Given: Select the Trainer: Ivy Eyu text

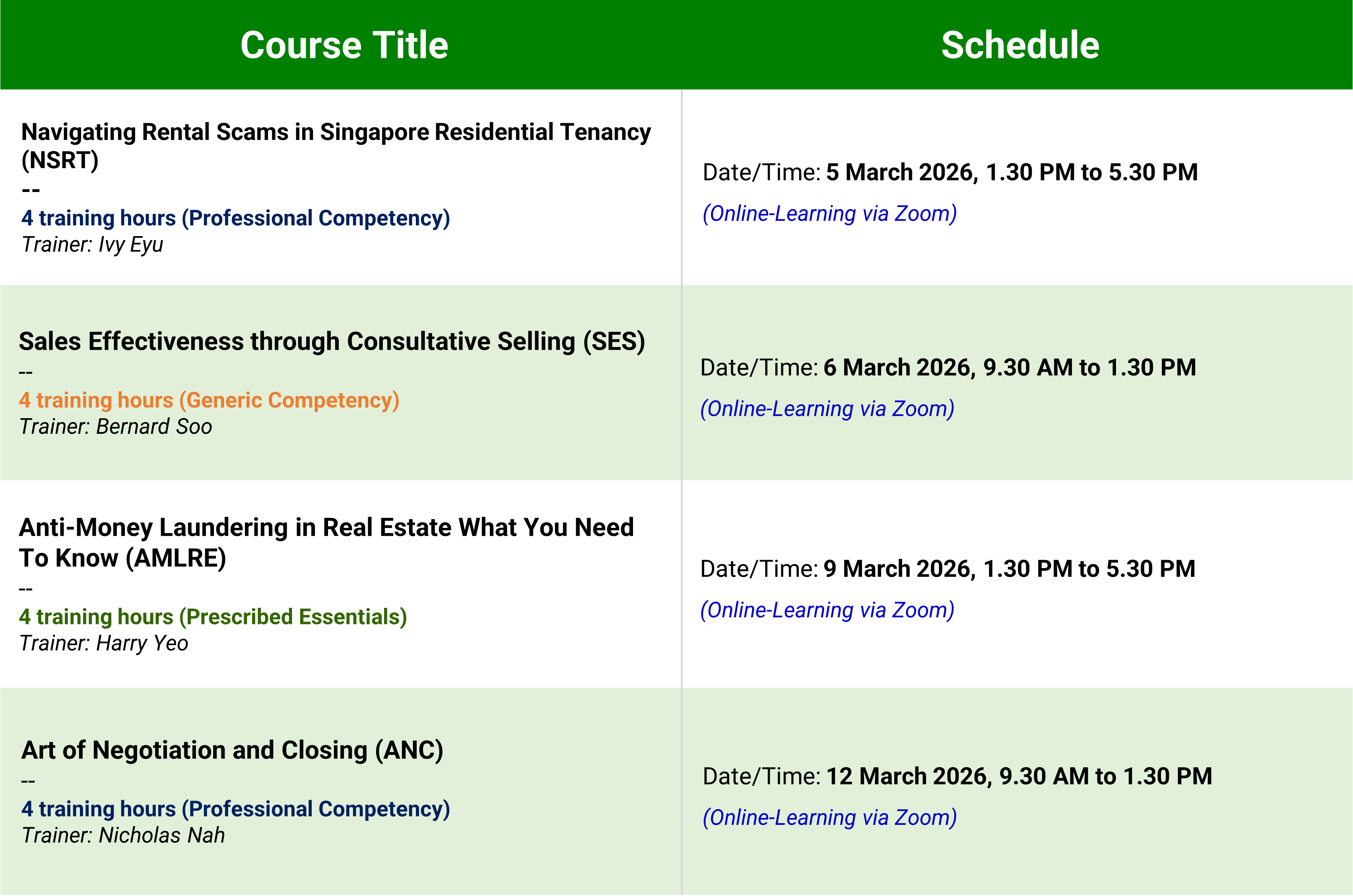Looking at the screenshot, I should (93, 244).
